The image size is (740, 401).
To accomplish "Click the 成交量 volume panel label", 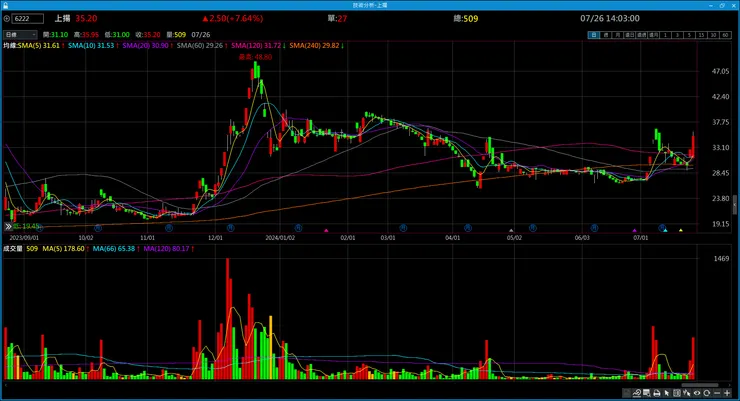I will click(x=13, y=249).
